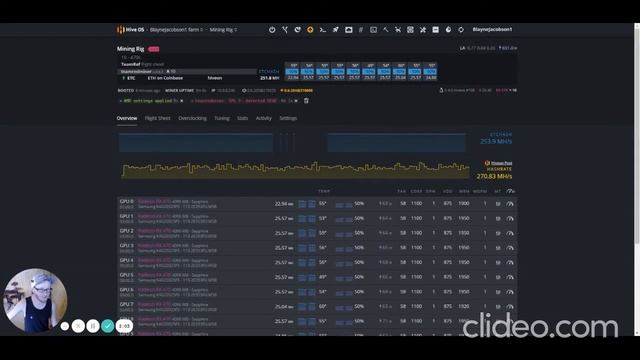This screenshot has width=640, height=360.
Task: Click the ETH on Coinbase wallet text
Action: 165,78
